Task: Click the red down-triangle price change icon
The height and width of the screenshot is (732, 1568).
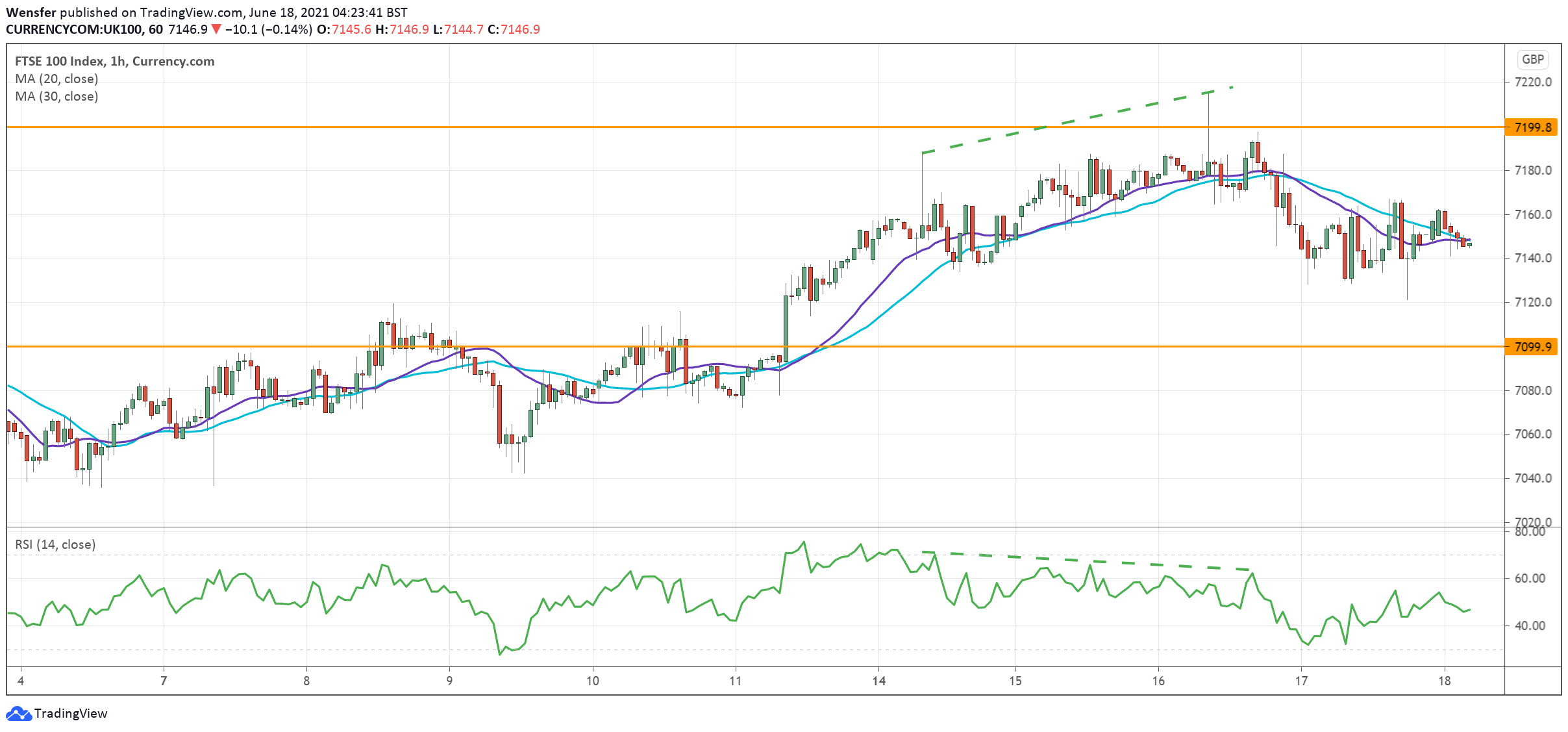Action: [216, 29]
